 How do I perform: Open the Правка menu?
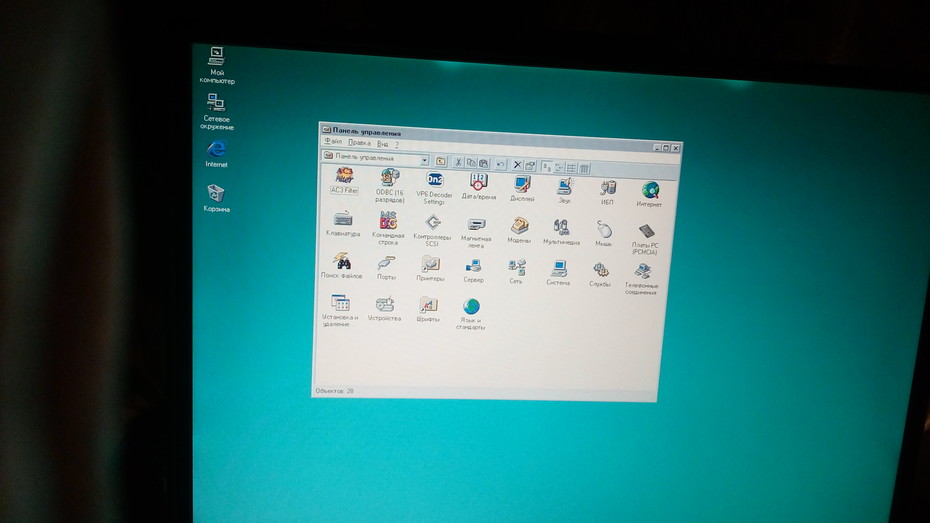359,142
